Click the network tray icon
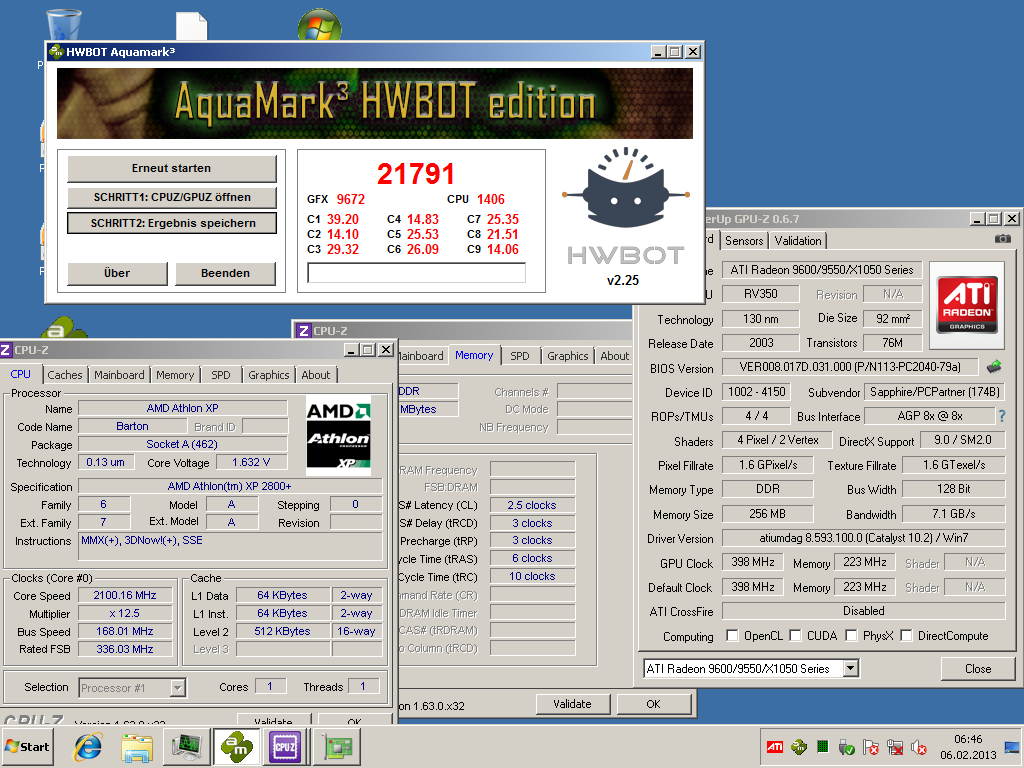Screen dimensions: 1024x768 point(895,746)
